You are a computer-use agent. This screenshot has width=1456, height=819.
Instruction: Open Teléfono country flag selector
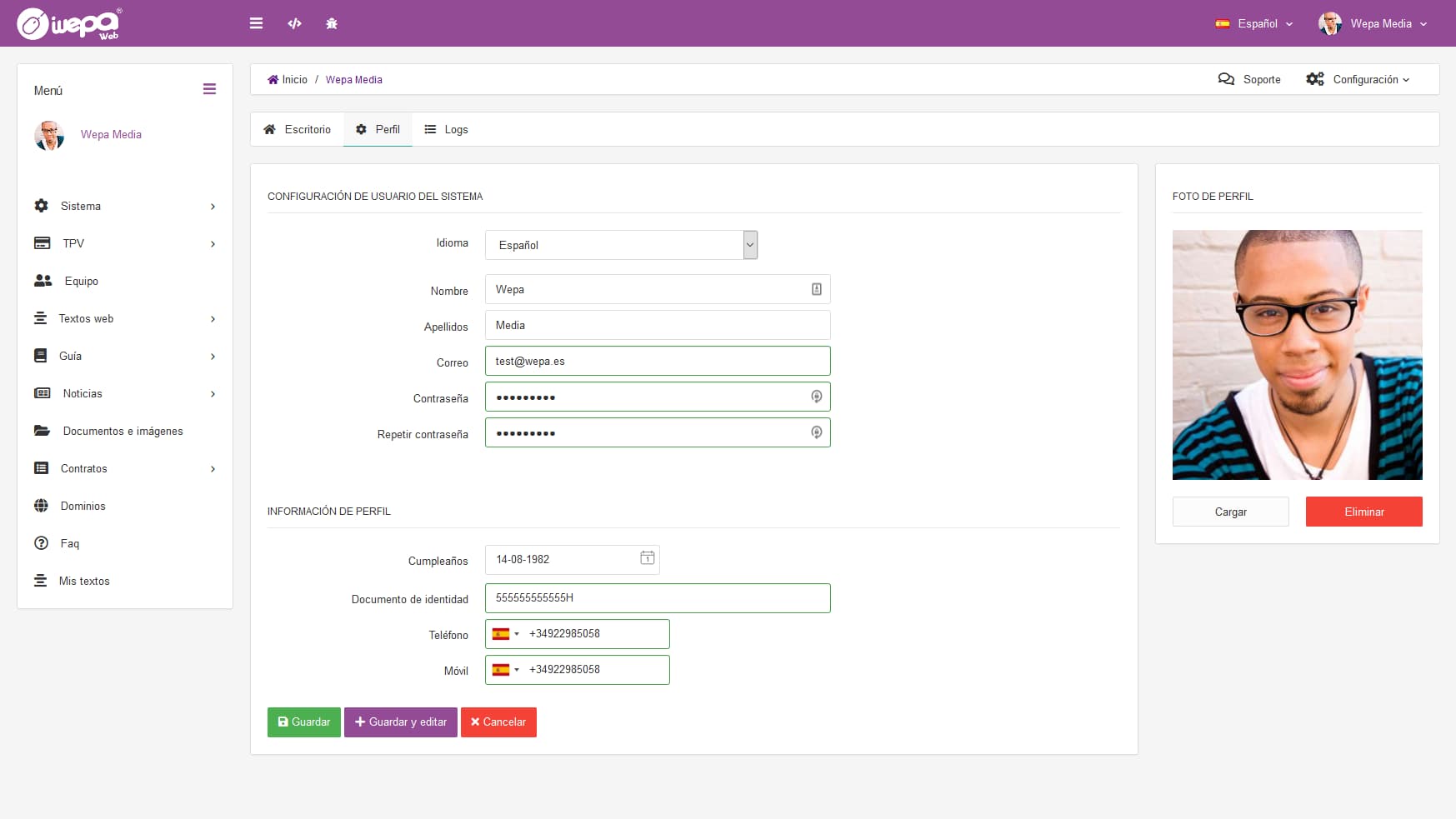505,634
